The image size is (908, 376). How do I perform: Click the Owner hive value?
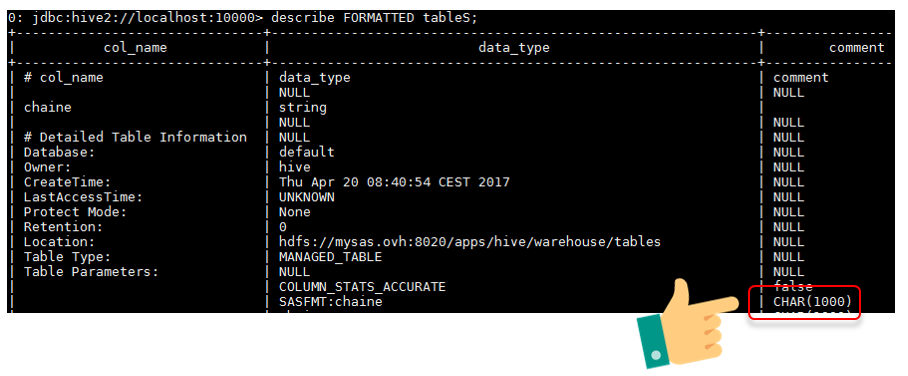[x=294, y=167]
